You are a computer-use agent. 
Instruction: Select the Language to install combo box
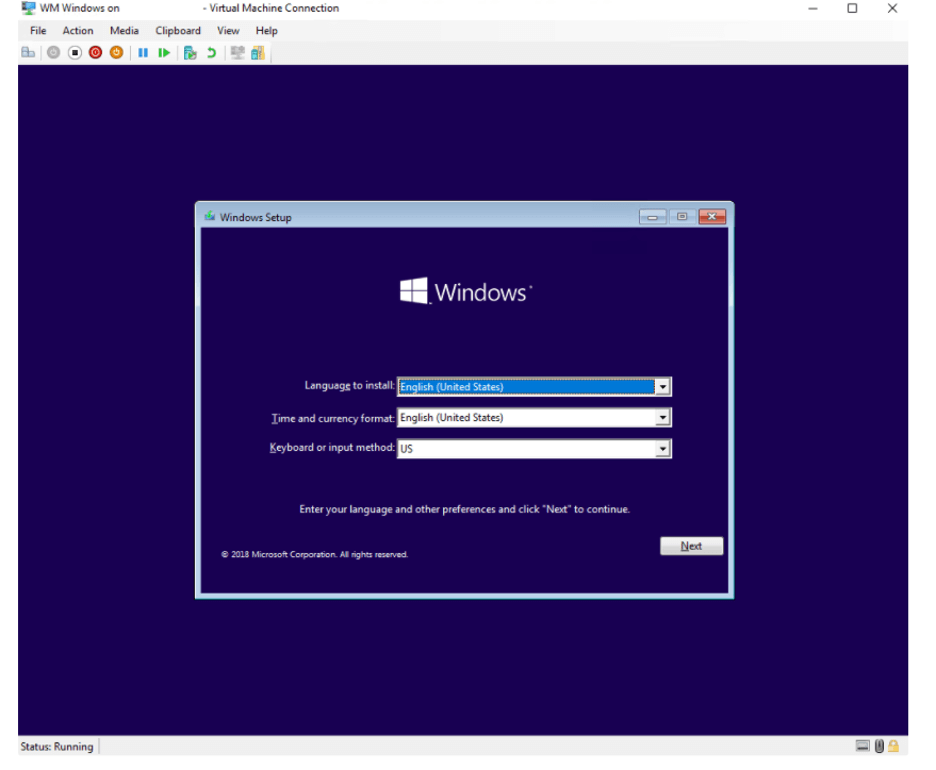[534, 387]
